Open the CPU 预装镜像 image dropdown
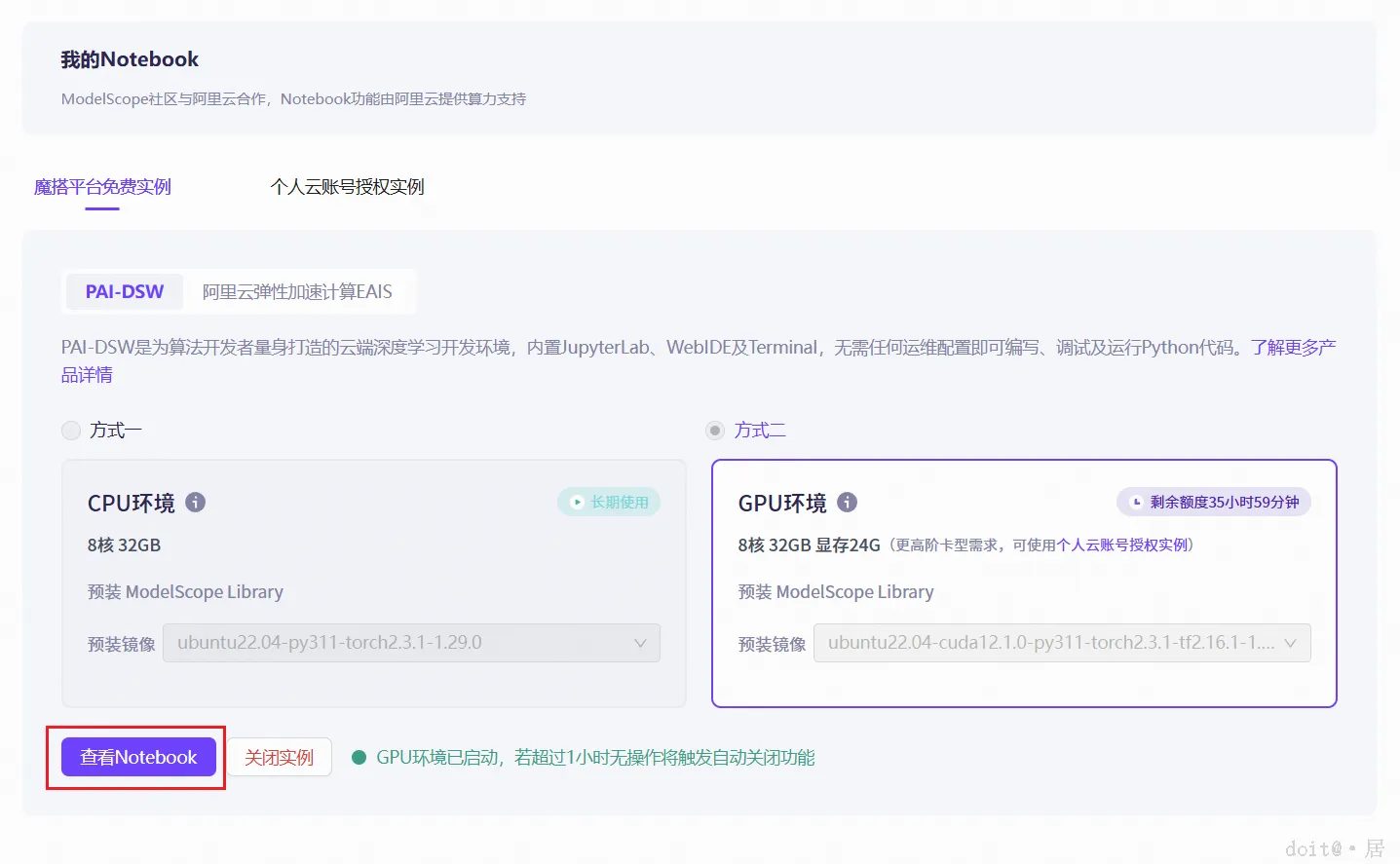The height and width of the screenshot is (864, 1400). [409, 643]
